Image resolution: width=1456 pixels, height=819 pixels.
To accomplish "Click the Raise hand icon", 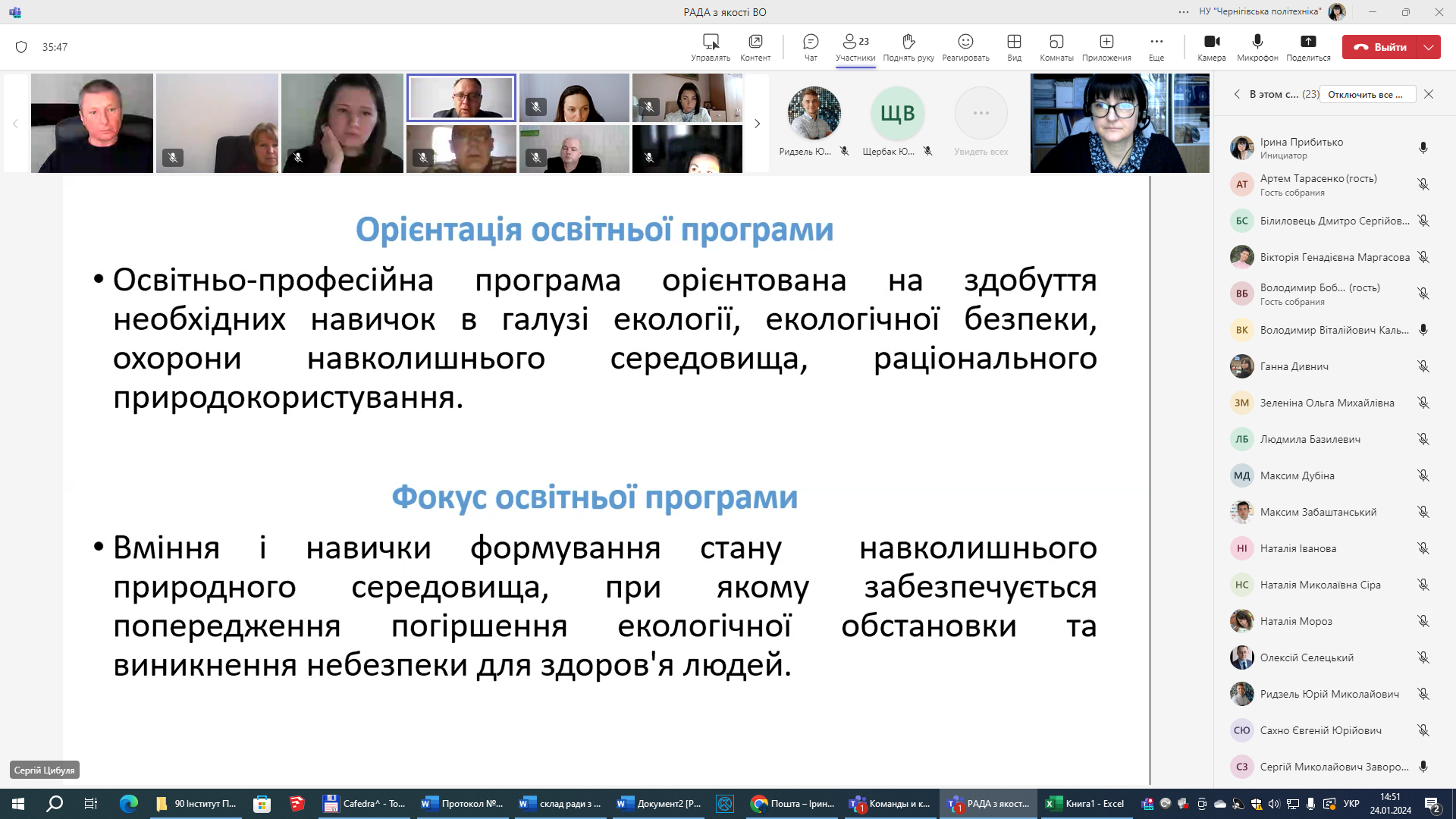I will tap(908, 42).
